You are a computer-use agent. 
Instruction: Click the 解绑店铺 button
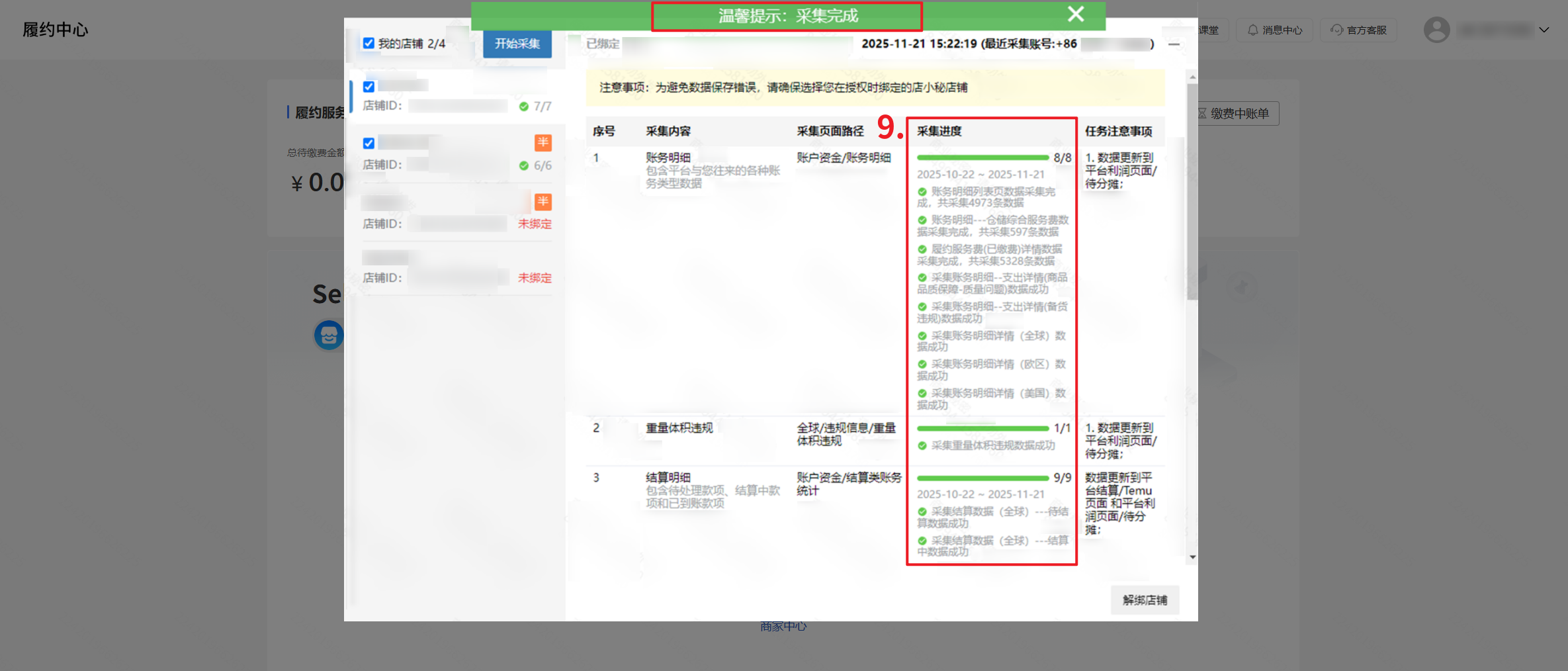pyautogui.click(x=1144, y=600)
